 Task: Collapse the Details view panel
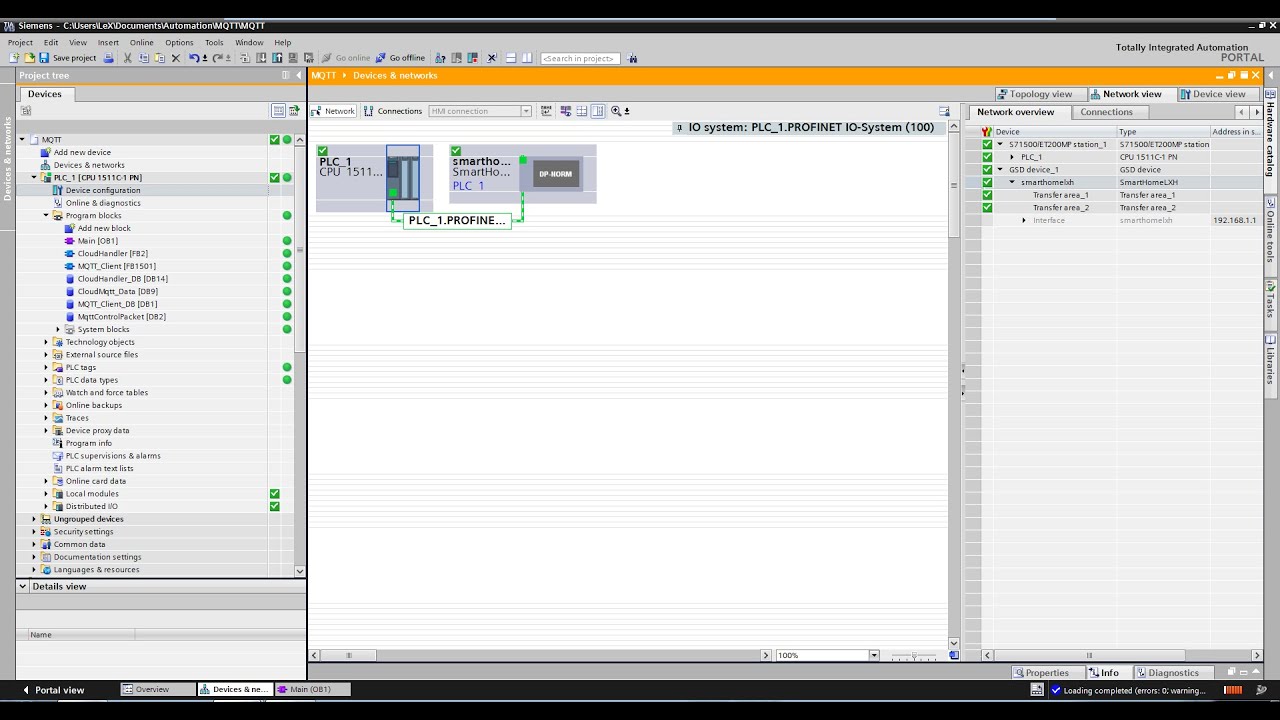click(23, 586)
